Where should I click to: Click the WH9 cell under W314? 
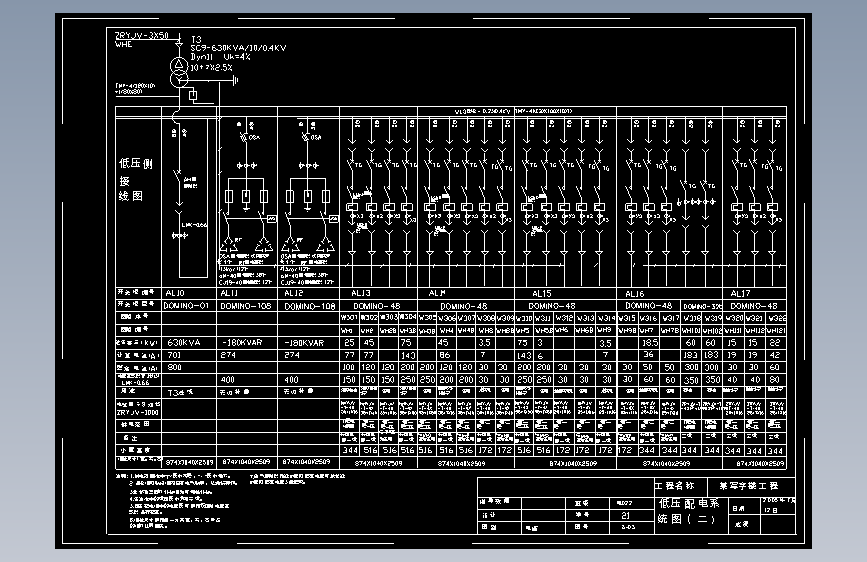pyautogui.click(x=605, y=330)
